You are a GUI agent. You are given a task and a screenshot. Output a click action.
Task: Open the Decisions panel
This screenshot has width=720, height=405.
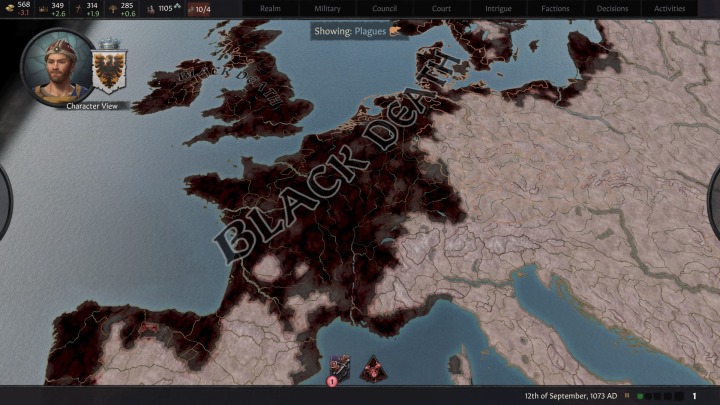[x=612, y=9]
